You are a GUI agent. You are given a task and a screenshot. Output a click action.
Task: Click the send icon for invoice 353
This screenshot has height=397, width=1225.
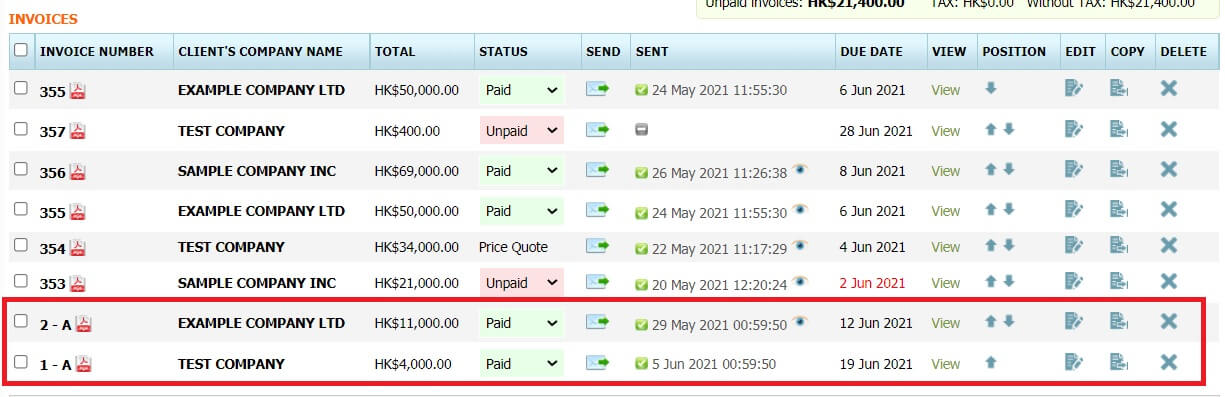pyautogui.click(x=598, y=282)
